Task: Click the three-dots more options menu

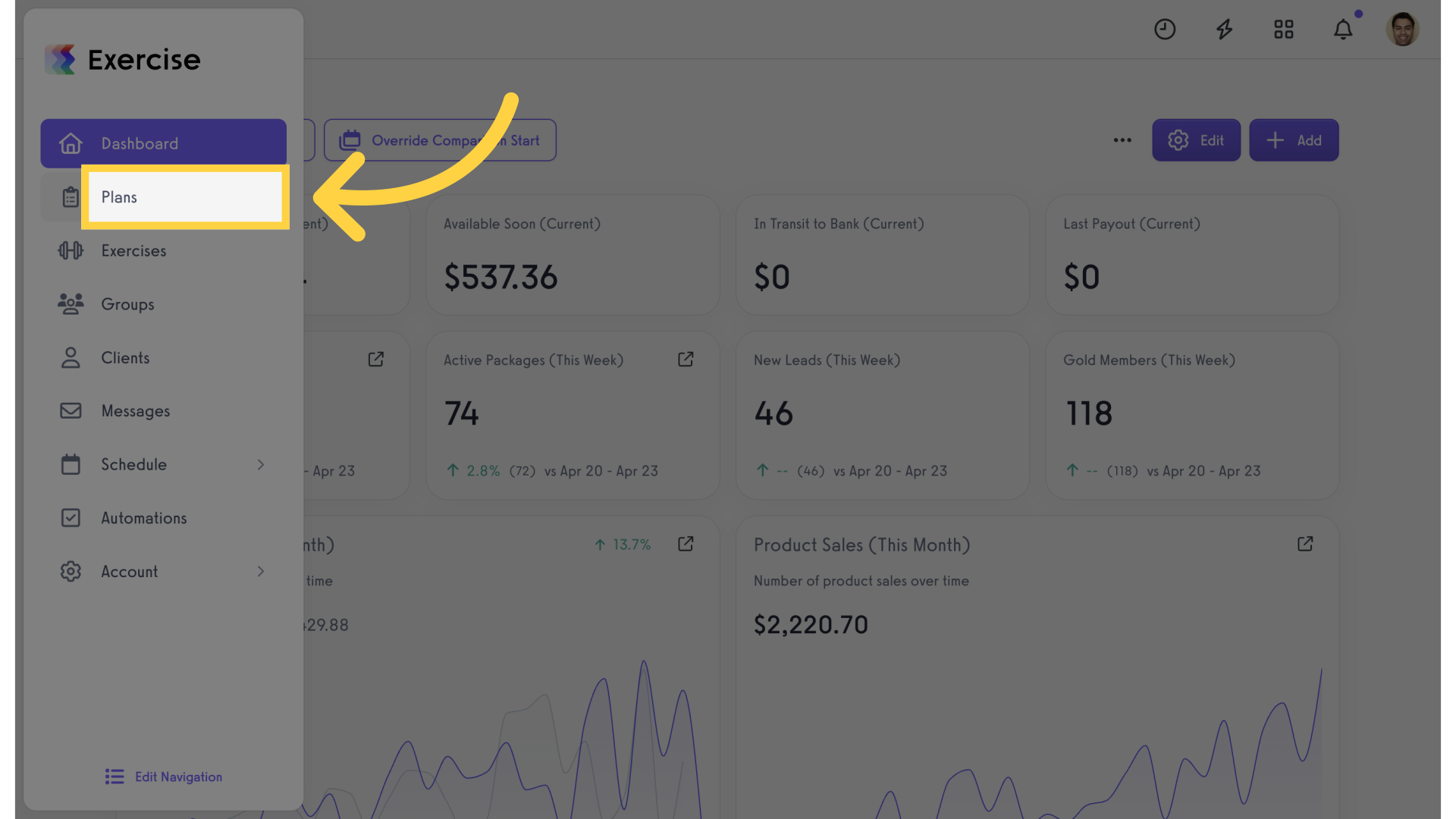Action: click(1122, 140)
